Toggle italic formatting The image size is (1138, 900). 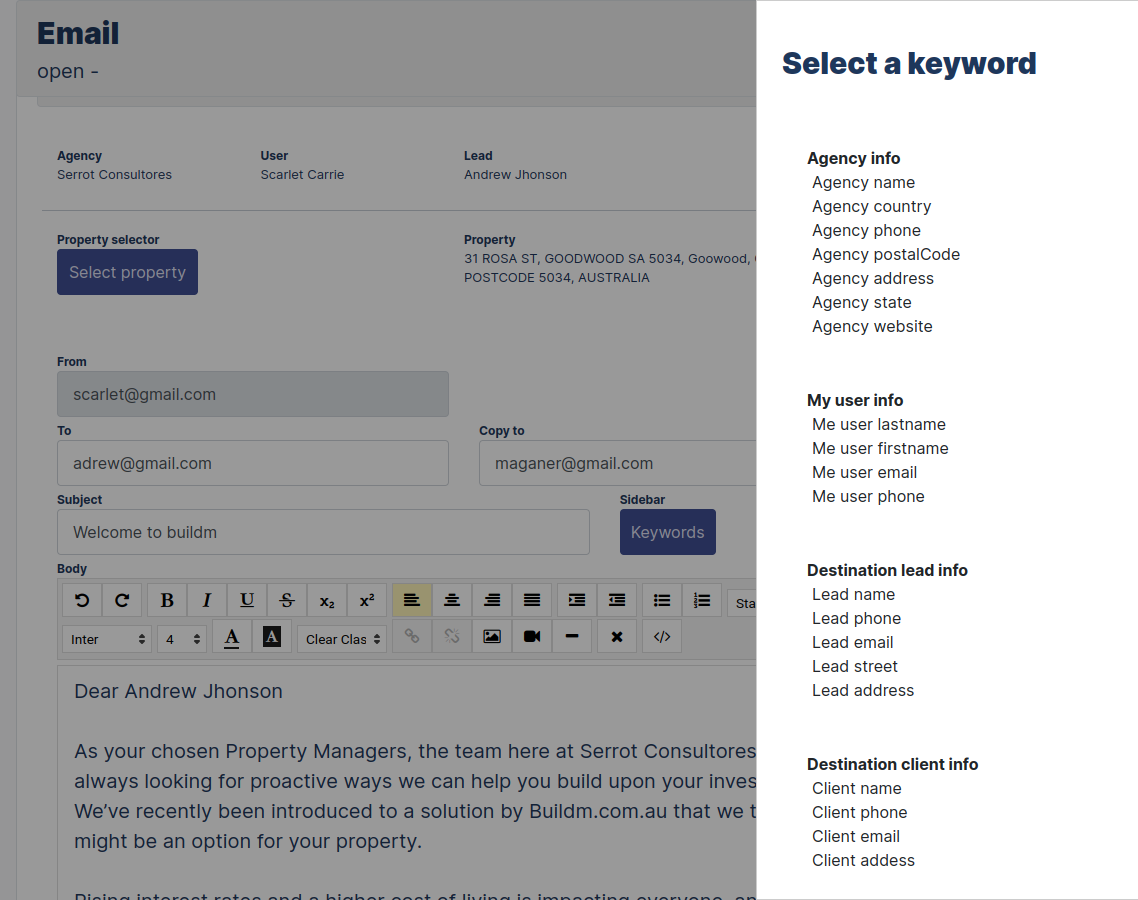pyautogui.click(x=207, y=600)
